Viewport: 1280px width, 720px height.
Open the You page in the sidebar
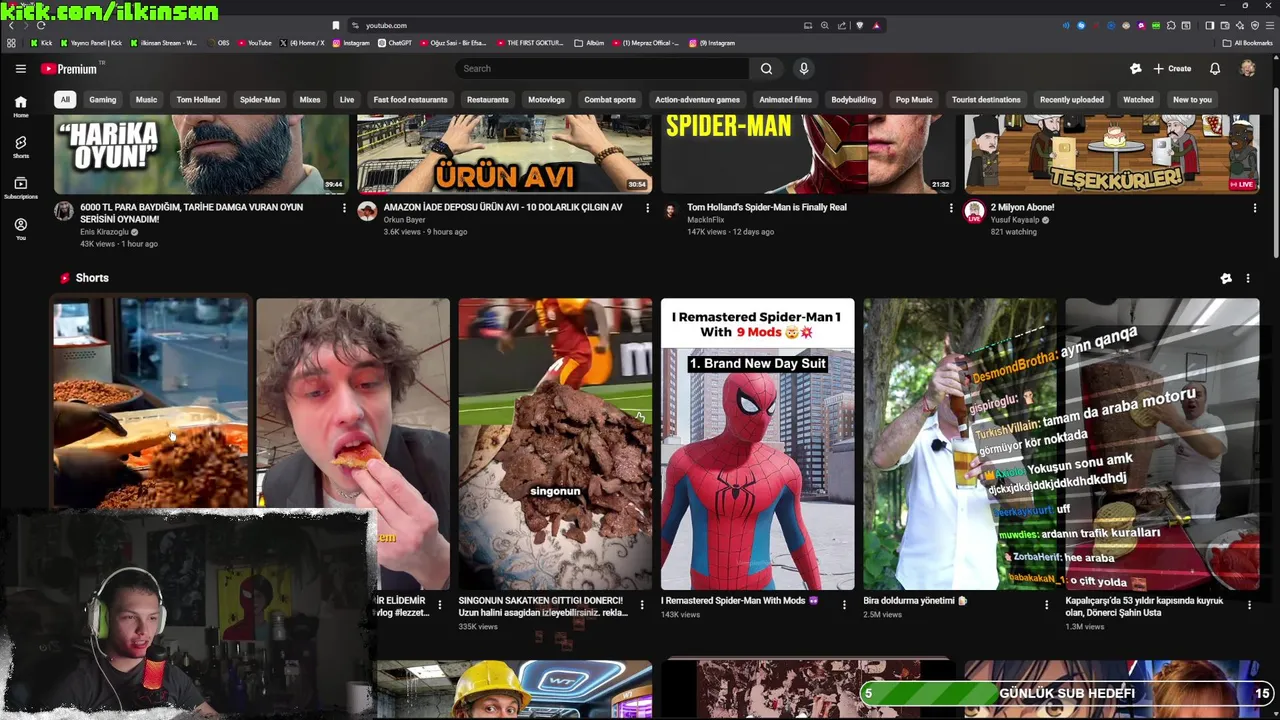coord(20,229)
